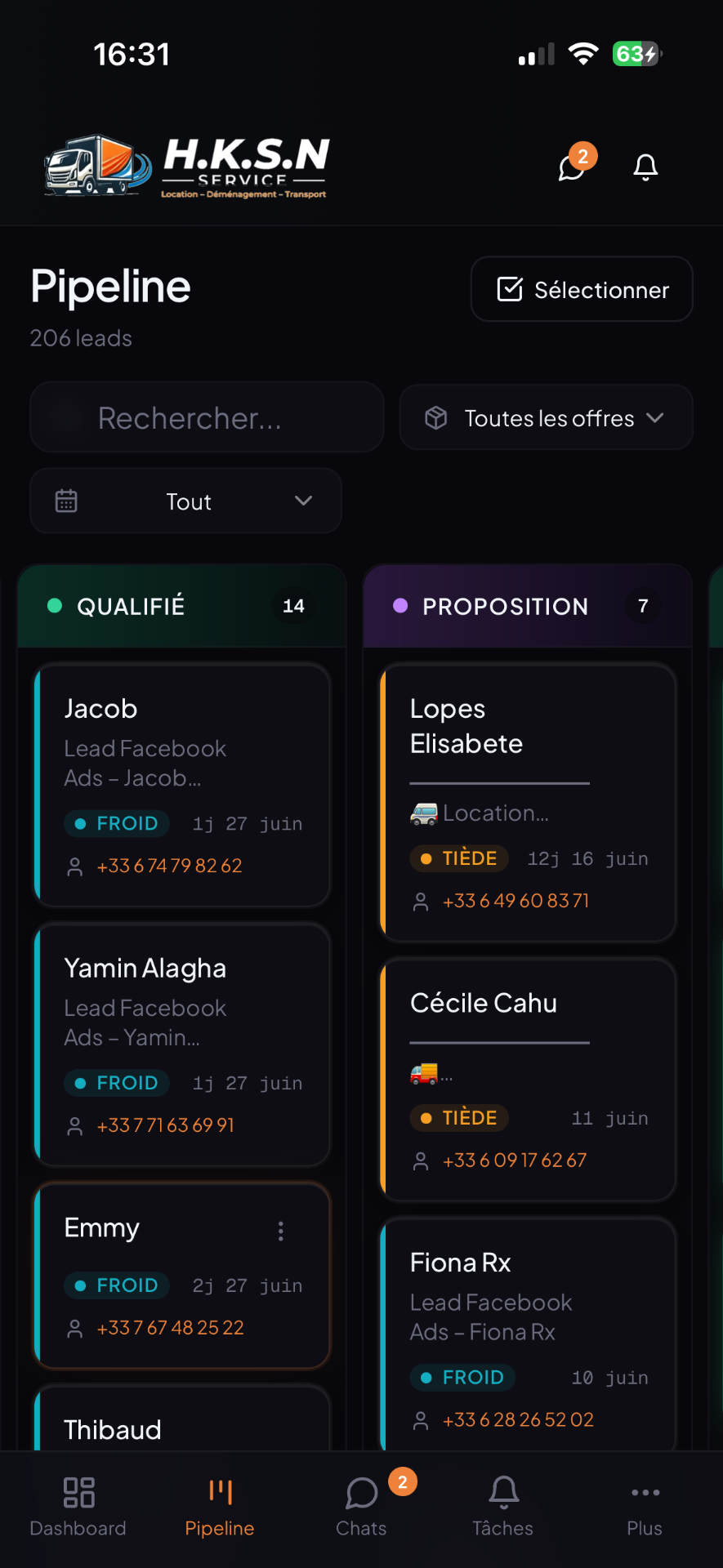723x1568 pixels.
Task: Tap Cécile Cahu phone number link
Action: [x=515, y=1160]
